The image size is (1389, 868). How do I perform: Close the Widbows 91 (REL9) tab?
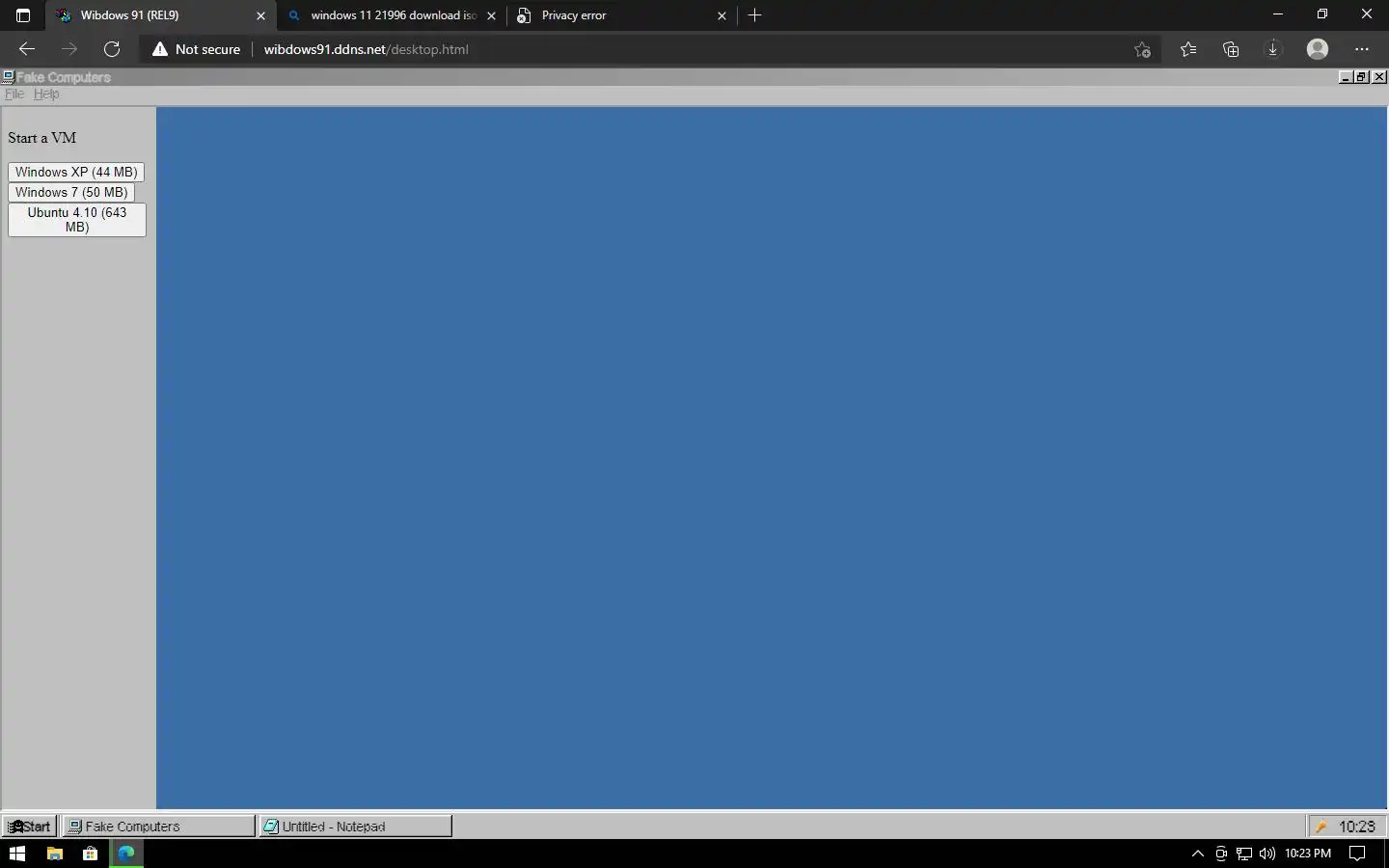tap(260, 15)
